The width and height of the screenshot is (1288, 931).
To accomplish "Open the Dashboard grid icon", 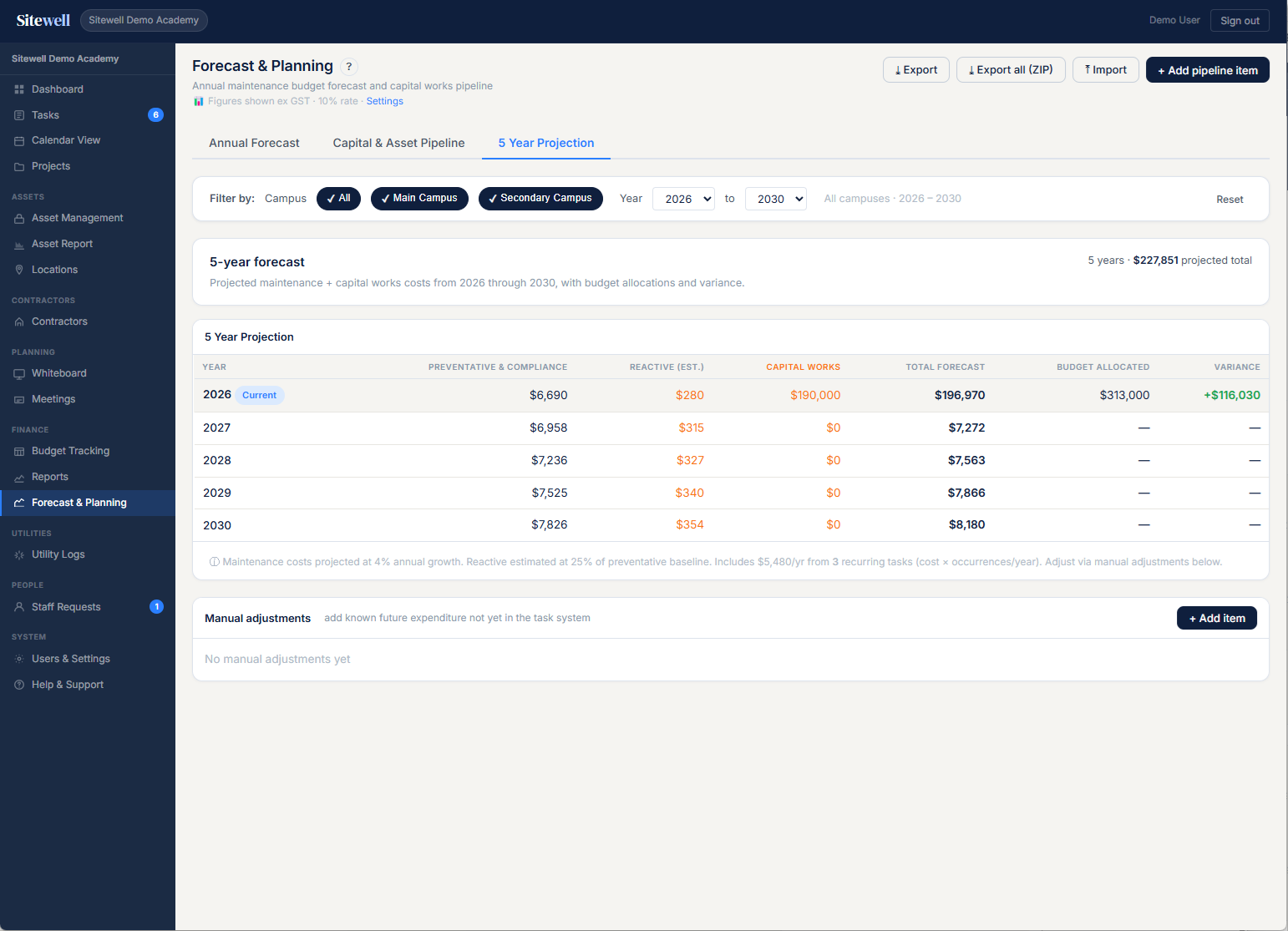I will pos(19,89).
